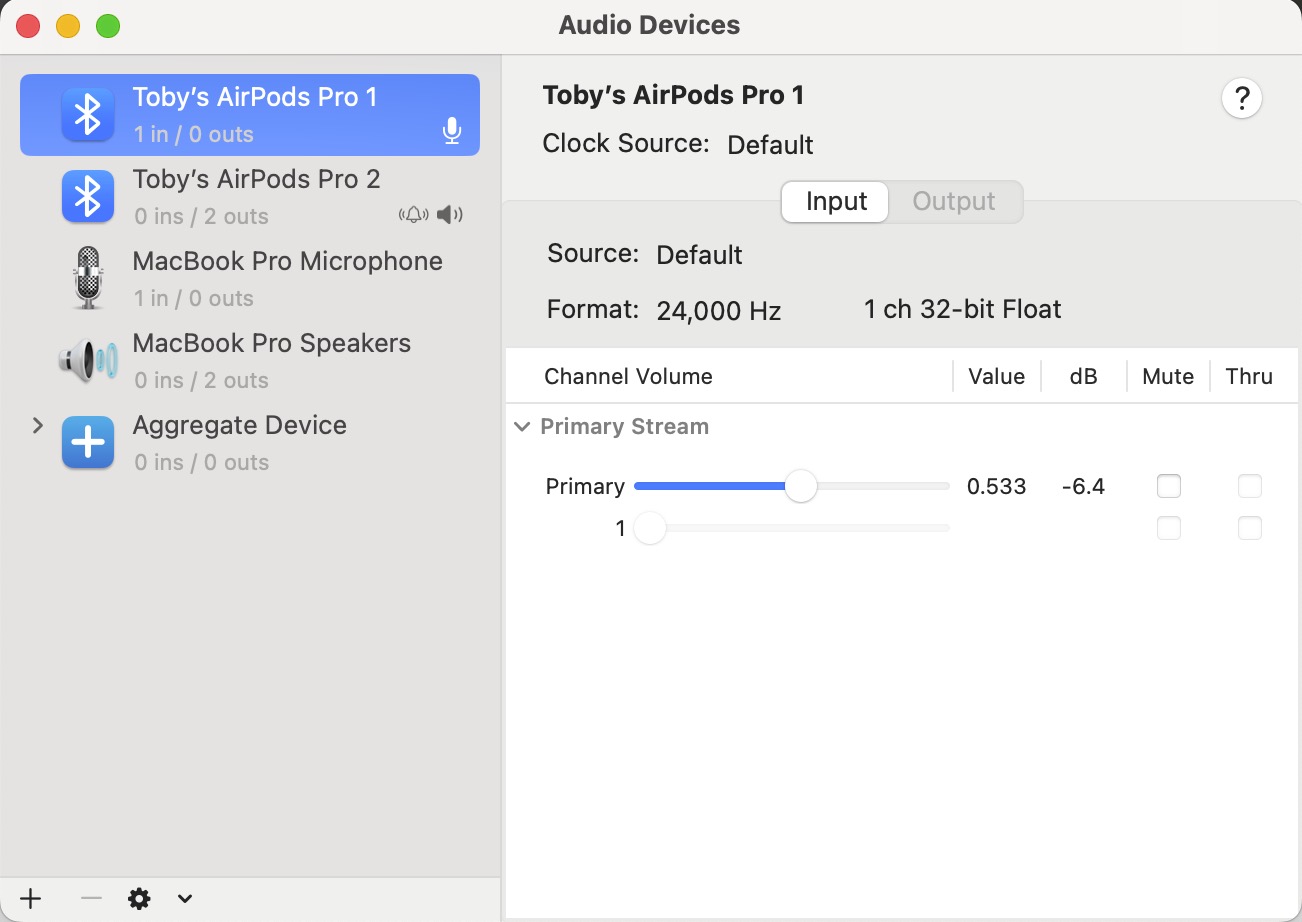Expand the Aggregate Device row

coord(38,426)
